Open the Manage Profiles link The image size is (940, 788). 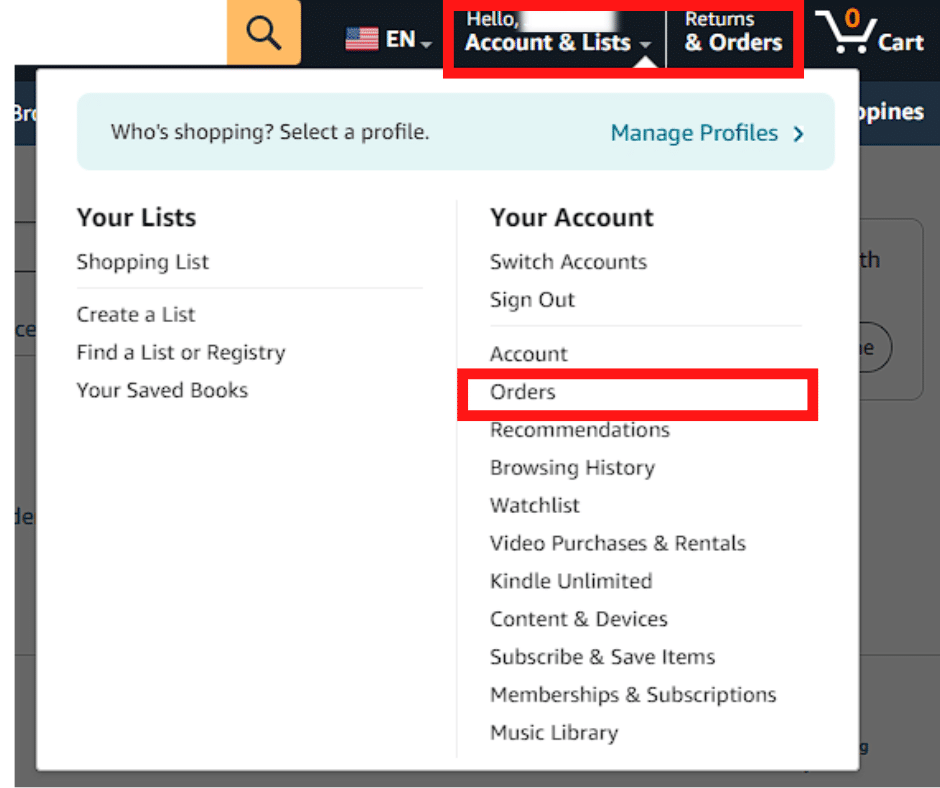(x=694, y=133)
